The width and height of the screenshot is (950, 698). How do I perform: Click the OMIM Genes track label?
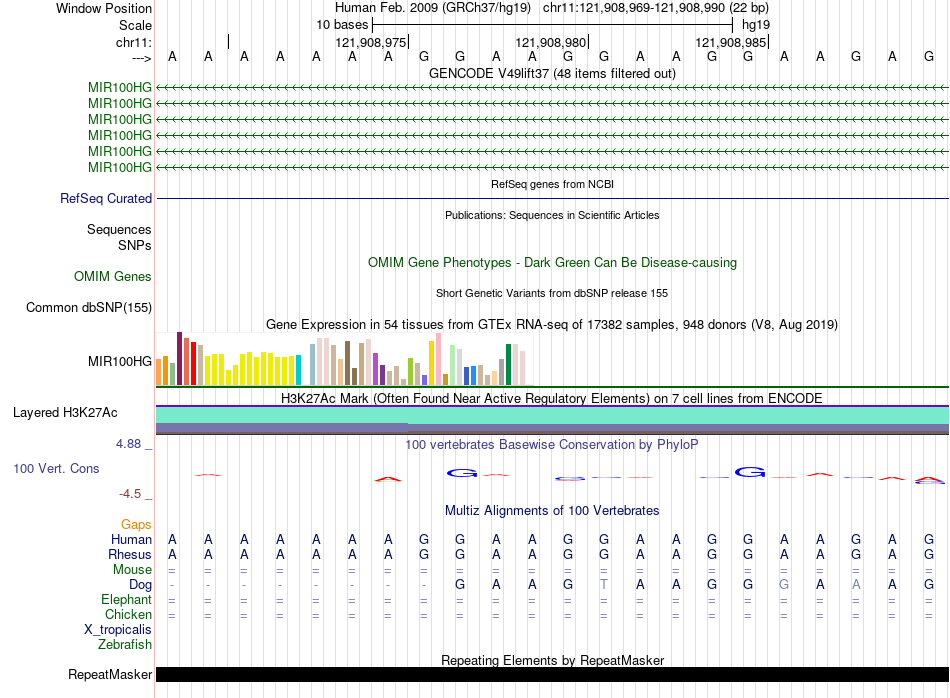pos(113,276)
